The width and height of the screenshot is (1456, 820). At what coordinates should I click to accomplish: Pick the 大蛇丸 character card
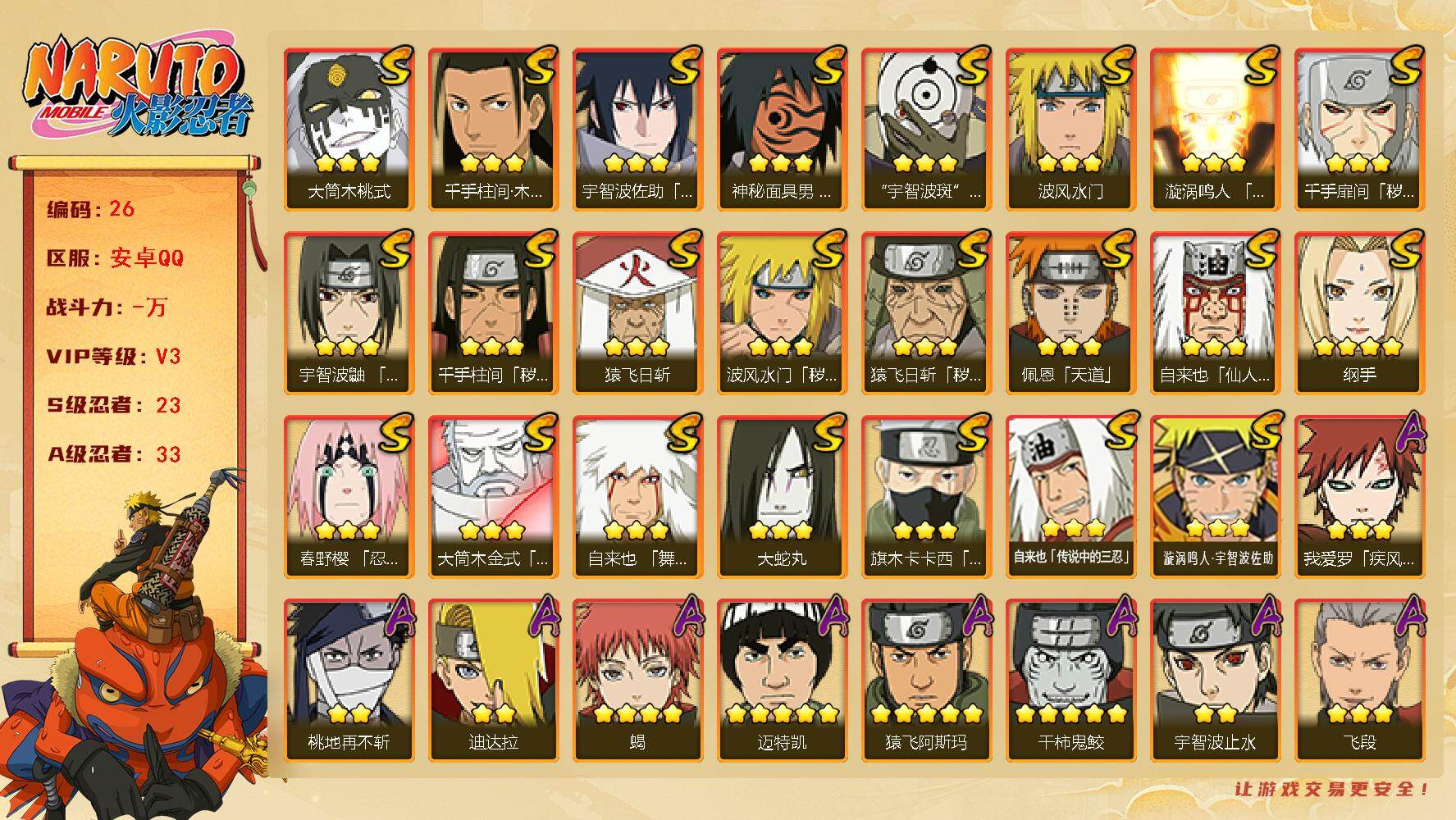(x=782, y=497)
